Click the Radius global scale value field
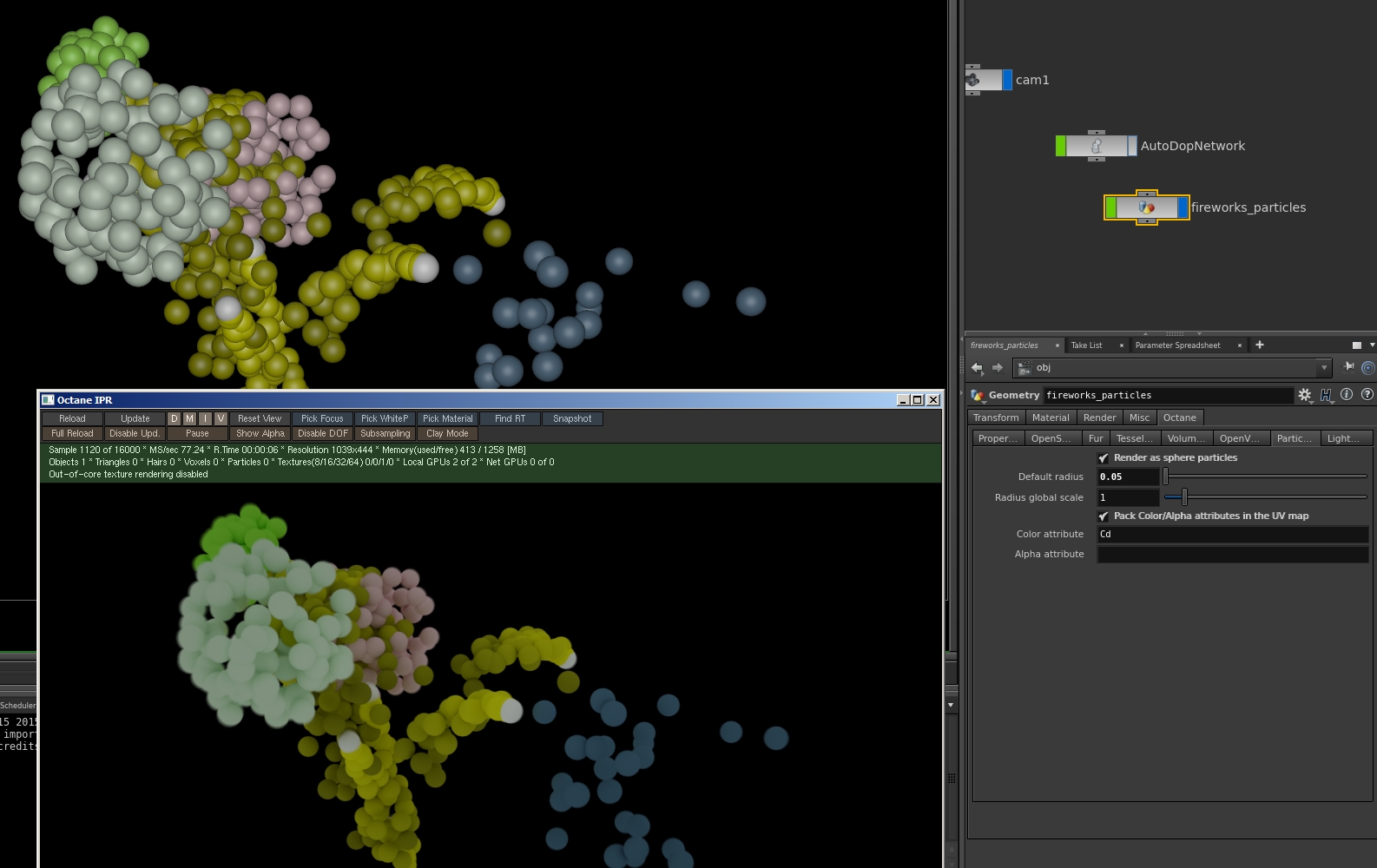1377x868 pixels. [x=1128, y=497]
